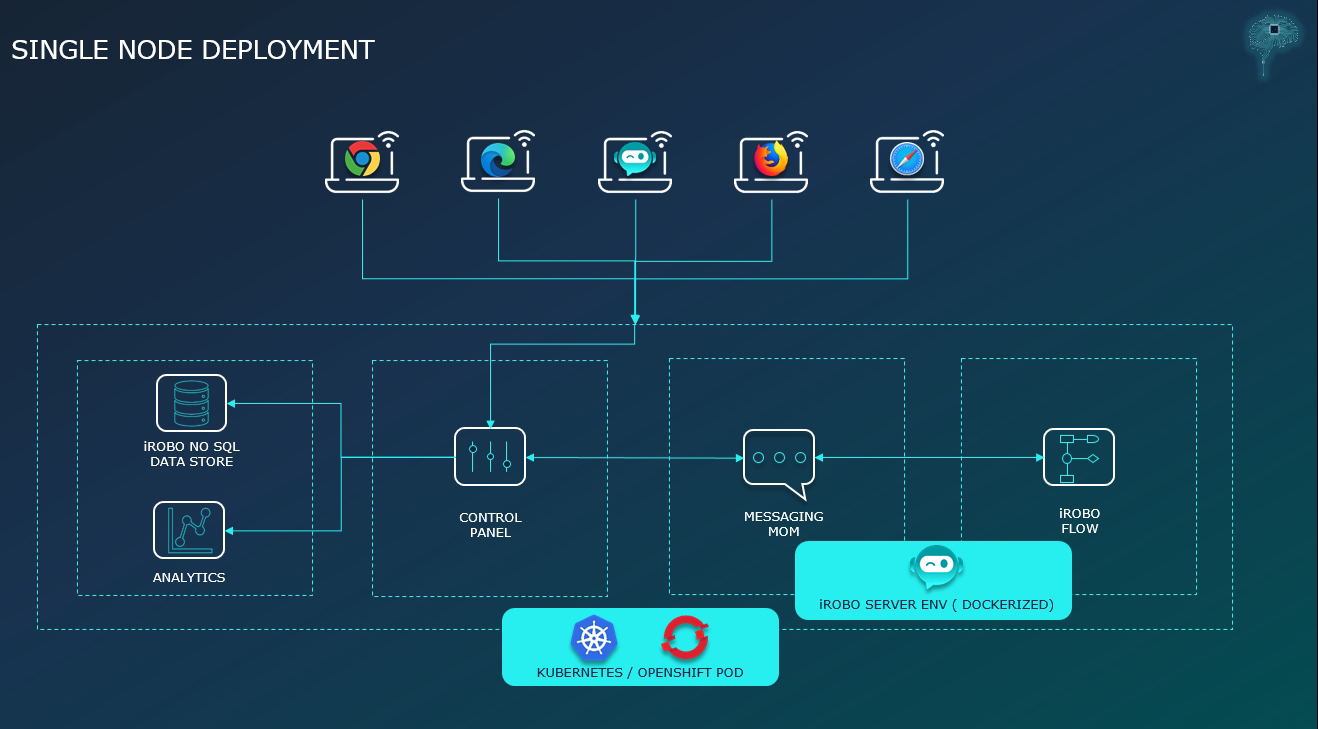Image resolution: width=1318 pixels, height=729 pixels.
Task: Click the Messaging MOM speech bubble icon
Action: tap(779, 460)
